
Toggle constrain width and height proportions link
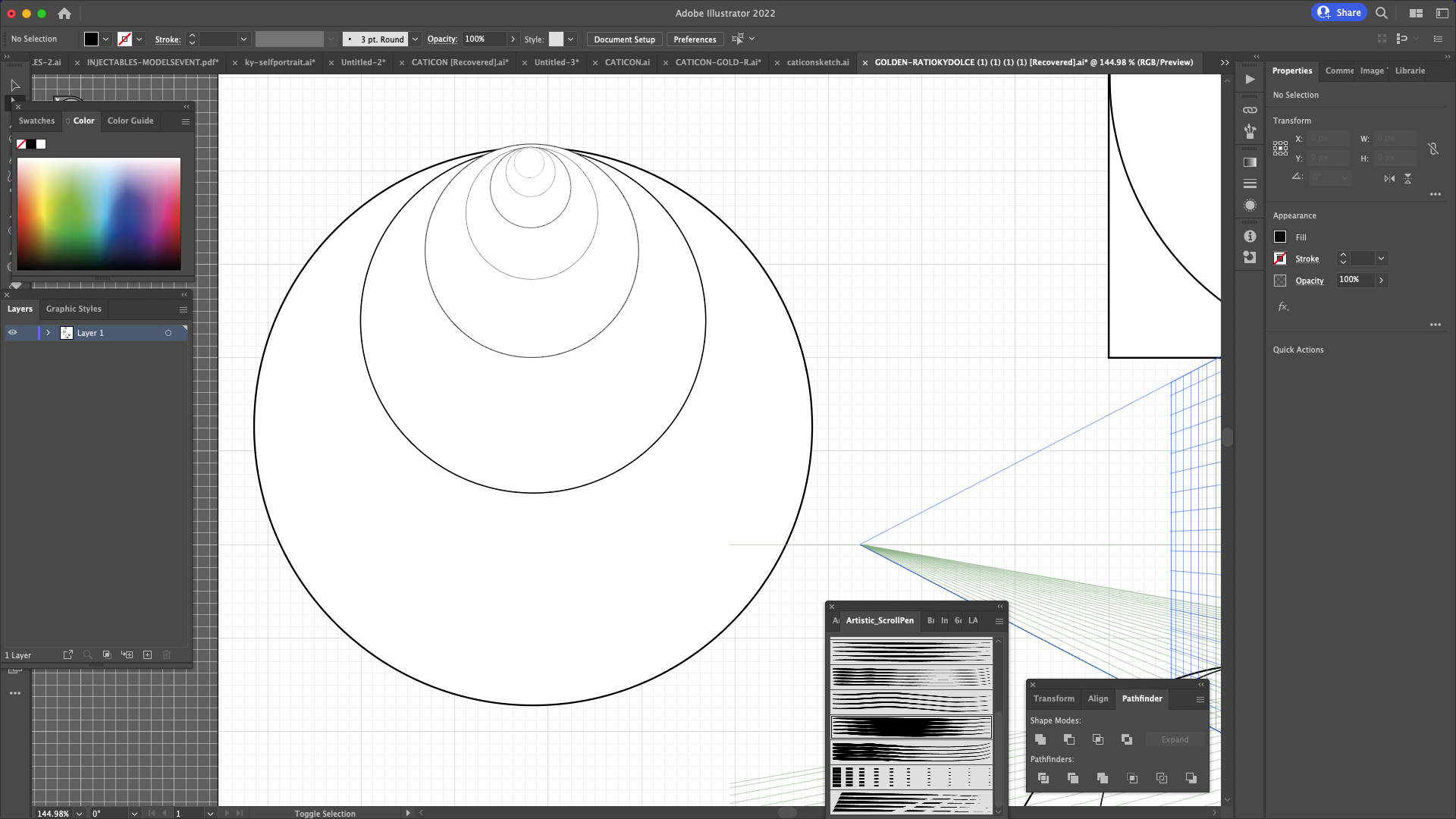click(x=1433, y=149)
